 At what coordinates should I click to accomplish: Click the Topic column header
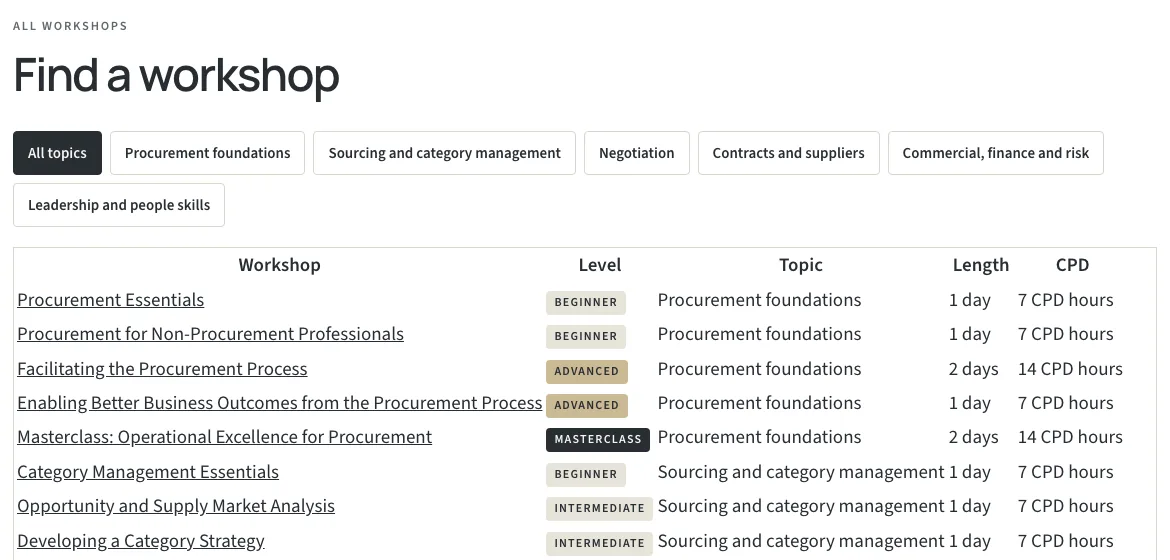tap(801, 265)
